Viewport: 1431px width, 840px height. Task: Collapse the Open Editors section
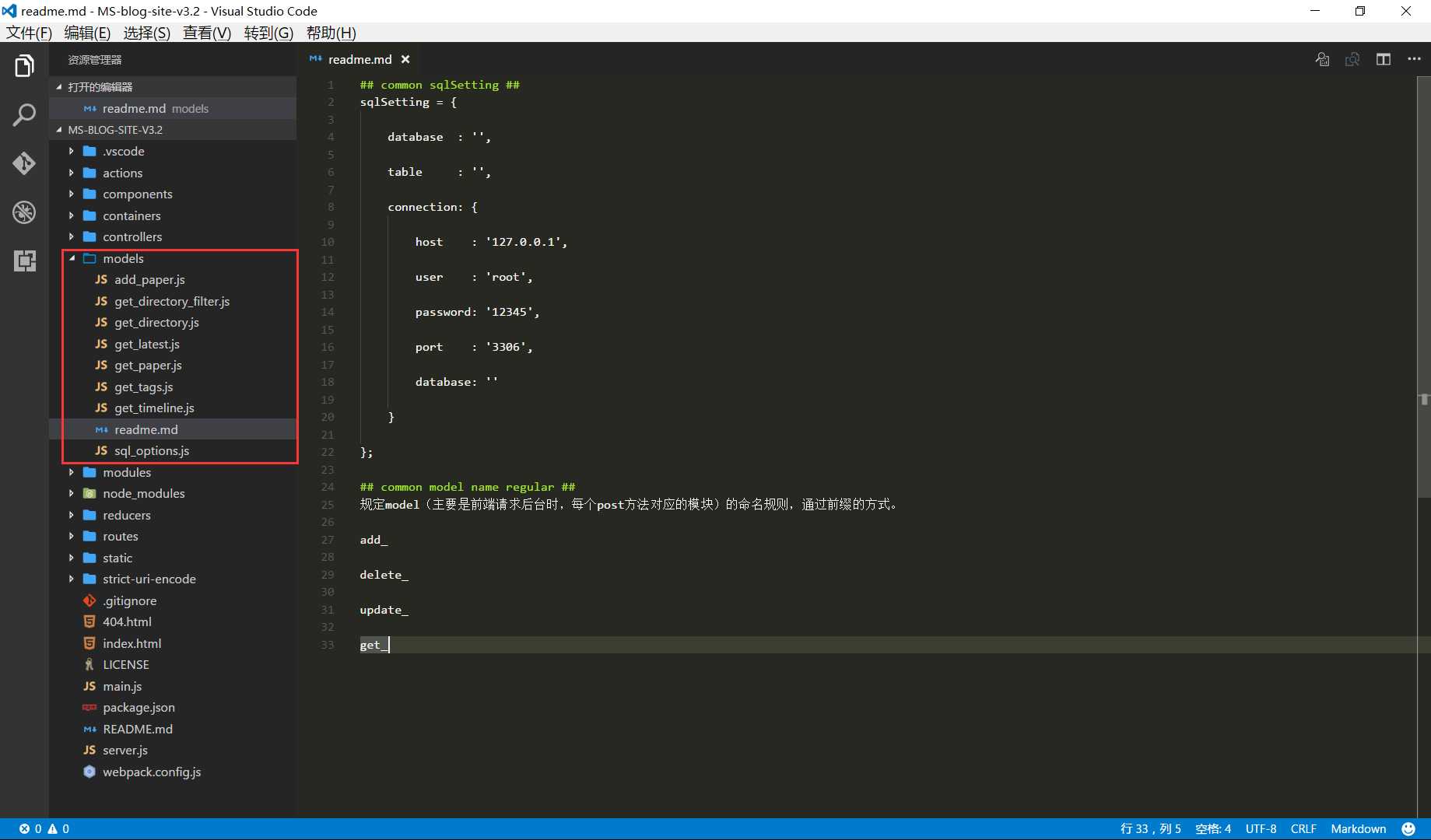tap(59, 86)
